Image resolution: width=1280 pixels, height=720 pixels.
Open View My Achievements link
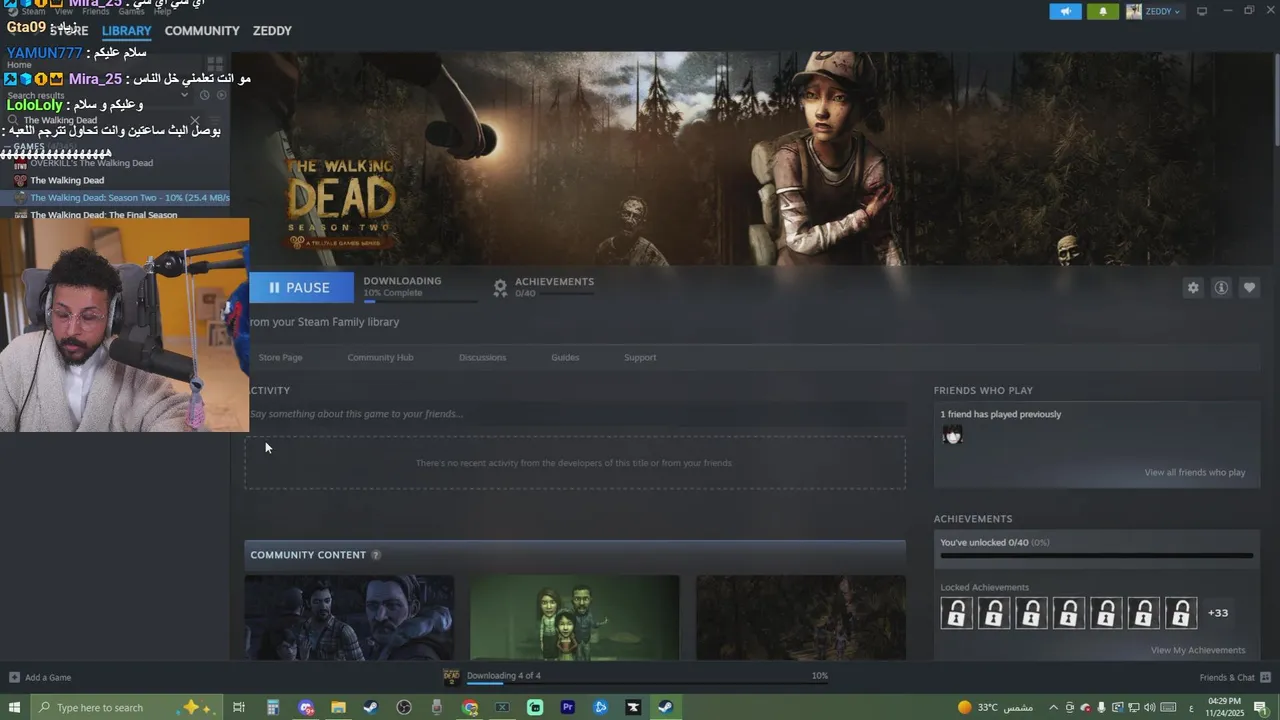click(1198, 650)
